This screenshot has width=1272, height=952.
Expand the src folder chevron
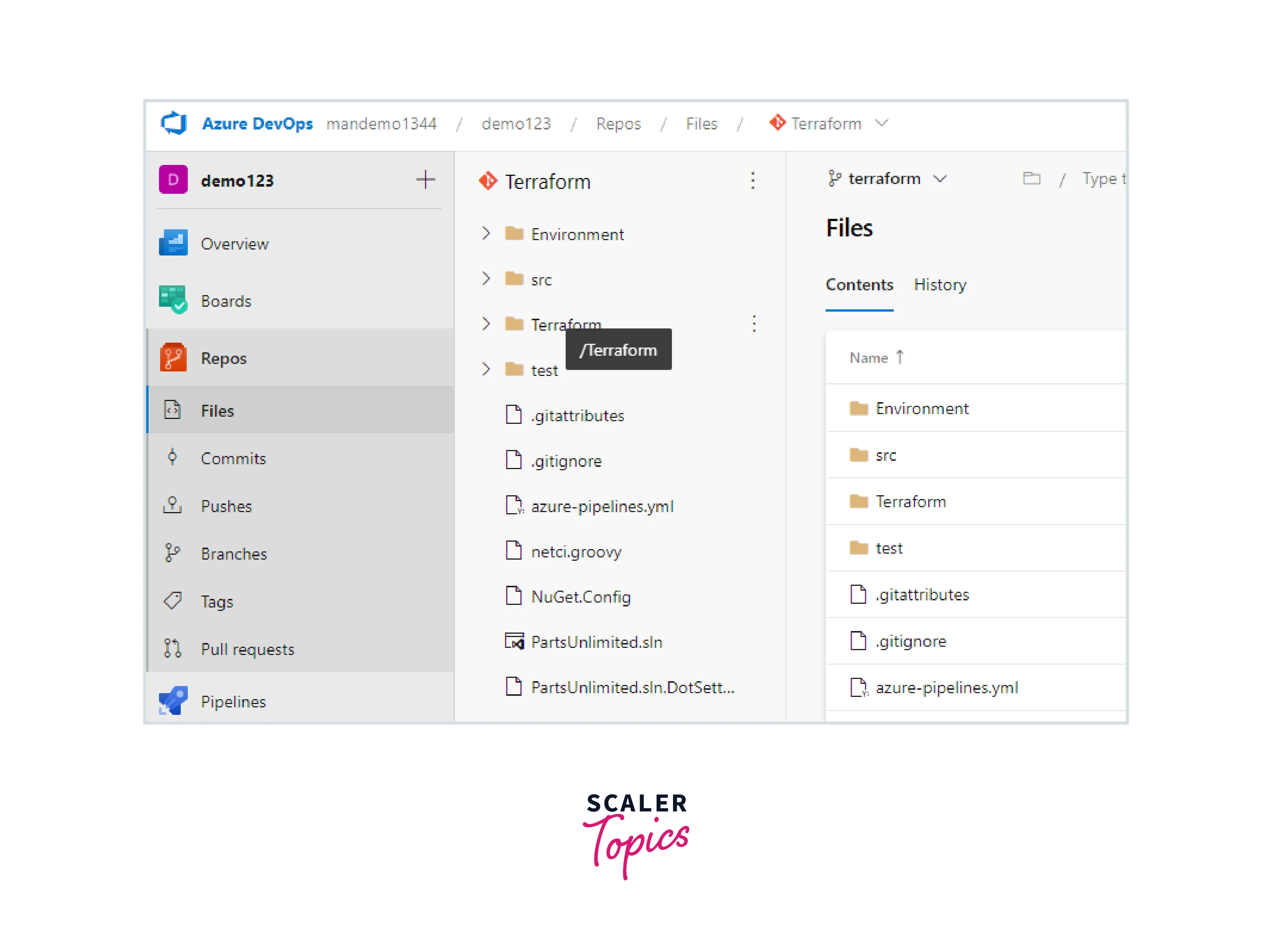pos(486,279)
